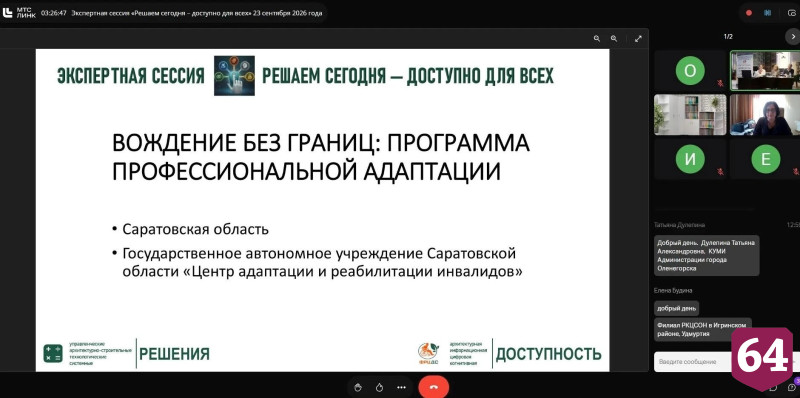The width and height of the screenshot is (800, 398).
Task: Click 'РЕШАЕМ СЕГОДНЯ — ДОСТУПНО ДЛЯ ВСЕХ' header
Action: 408,76
